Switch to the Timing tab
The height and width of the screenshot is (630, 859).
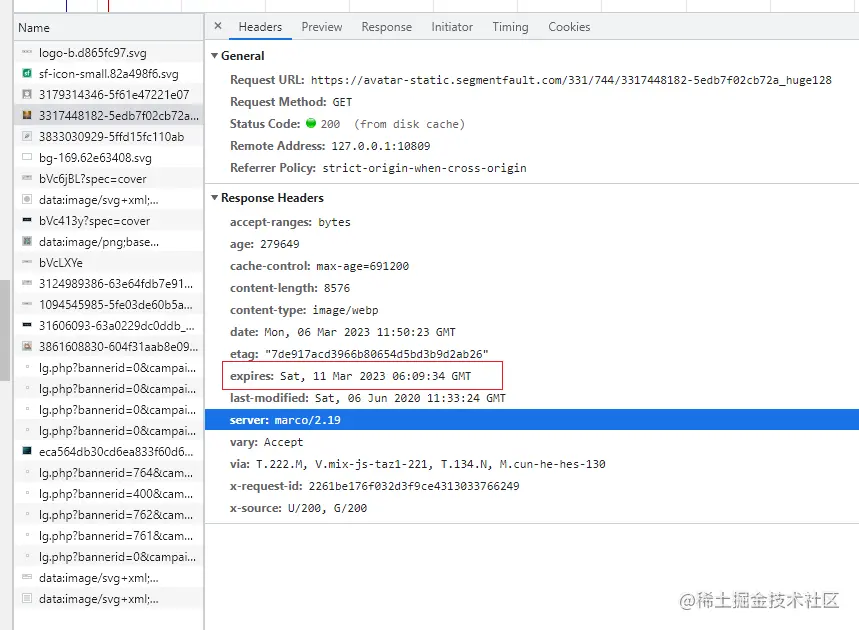point(510,27)
